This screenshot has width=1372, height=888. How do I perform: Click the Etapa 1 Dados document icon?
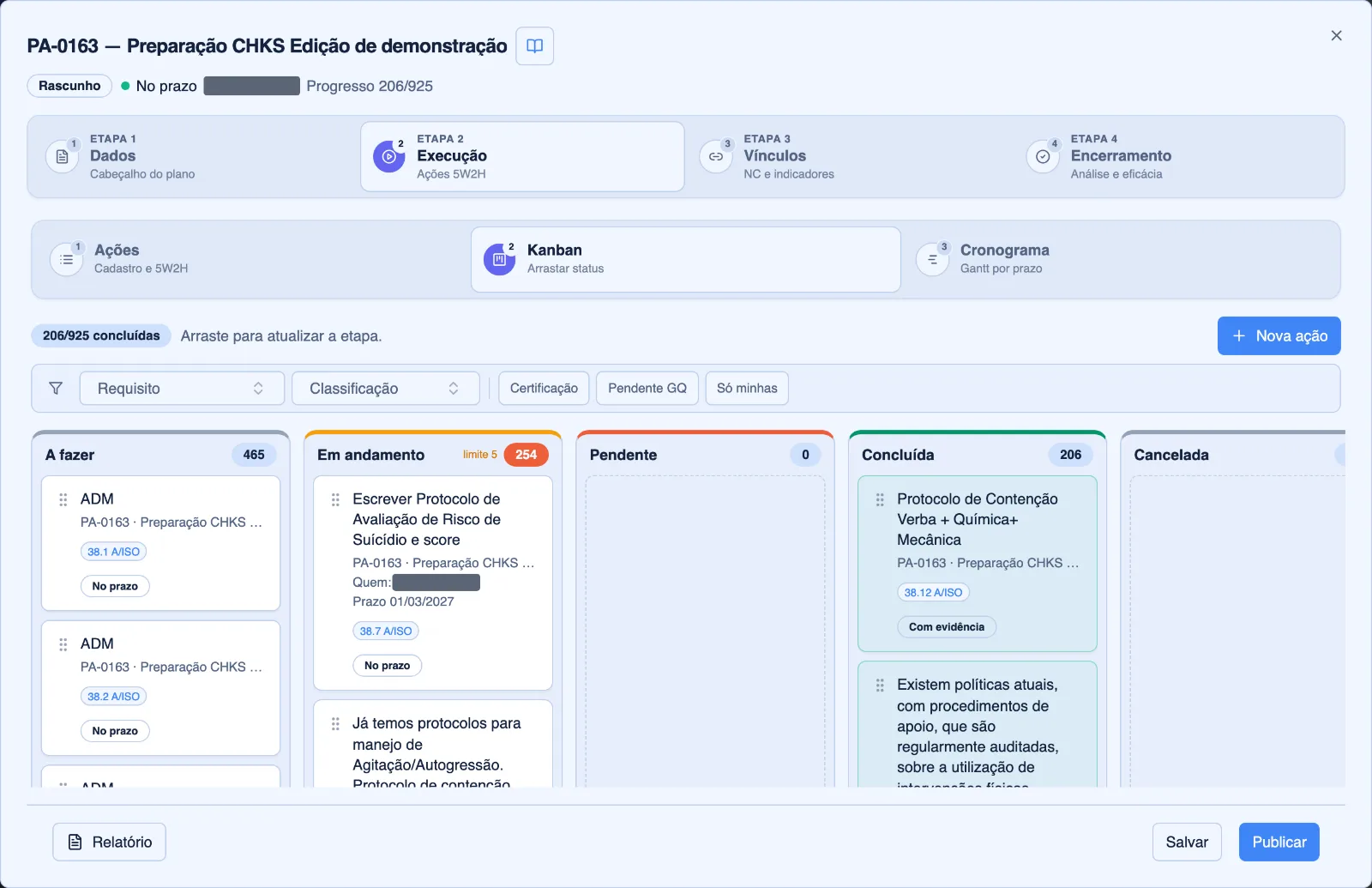(62, 157)
